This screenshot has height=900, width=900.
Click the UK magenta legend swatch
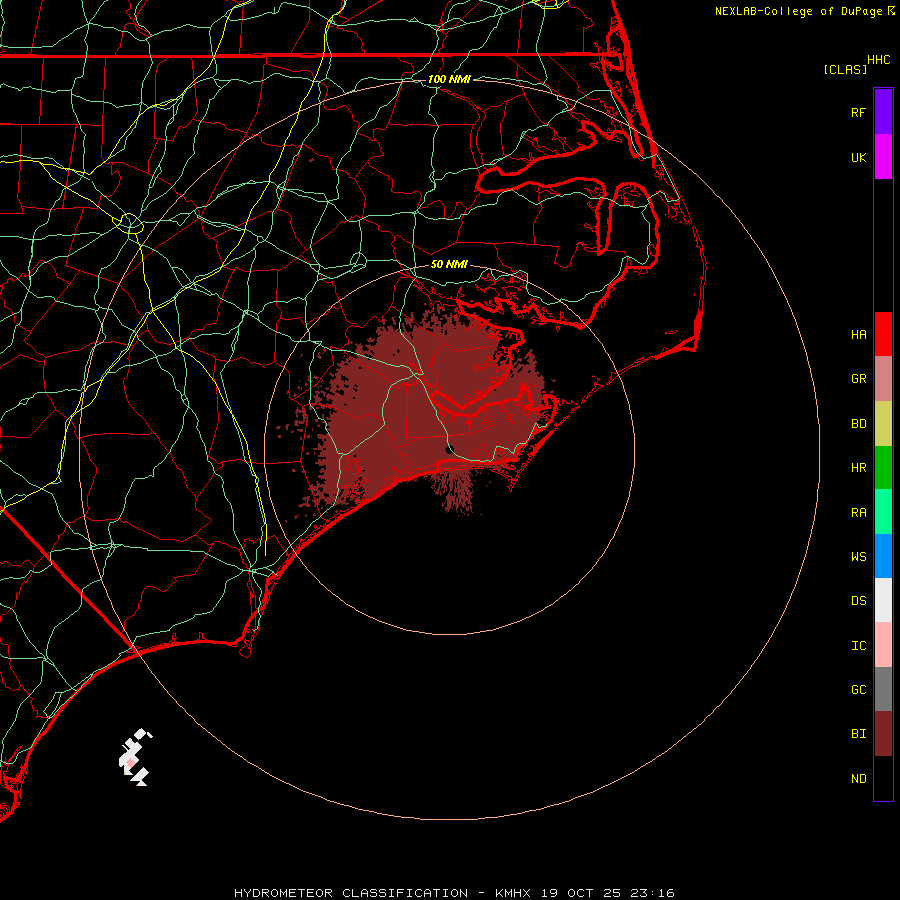(x=883, y=157)
